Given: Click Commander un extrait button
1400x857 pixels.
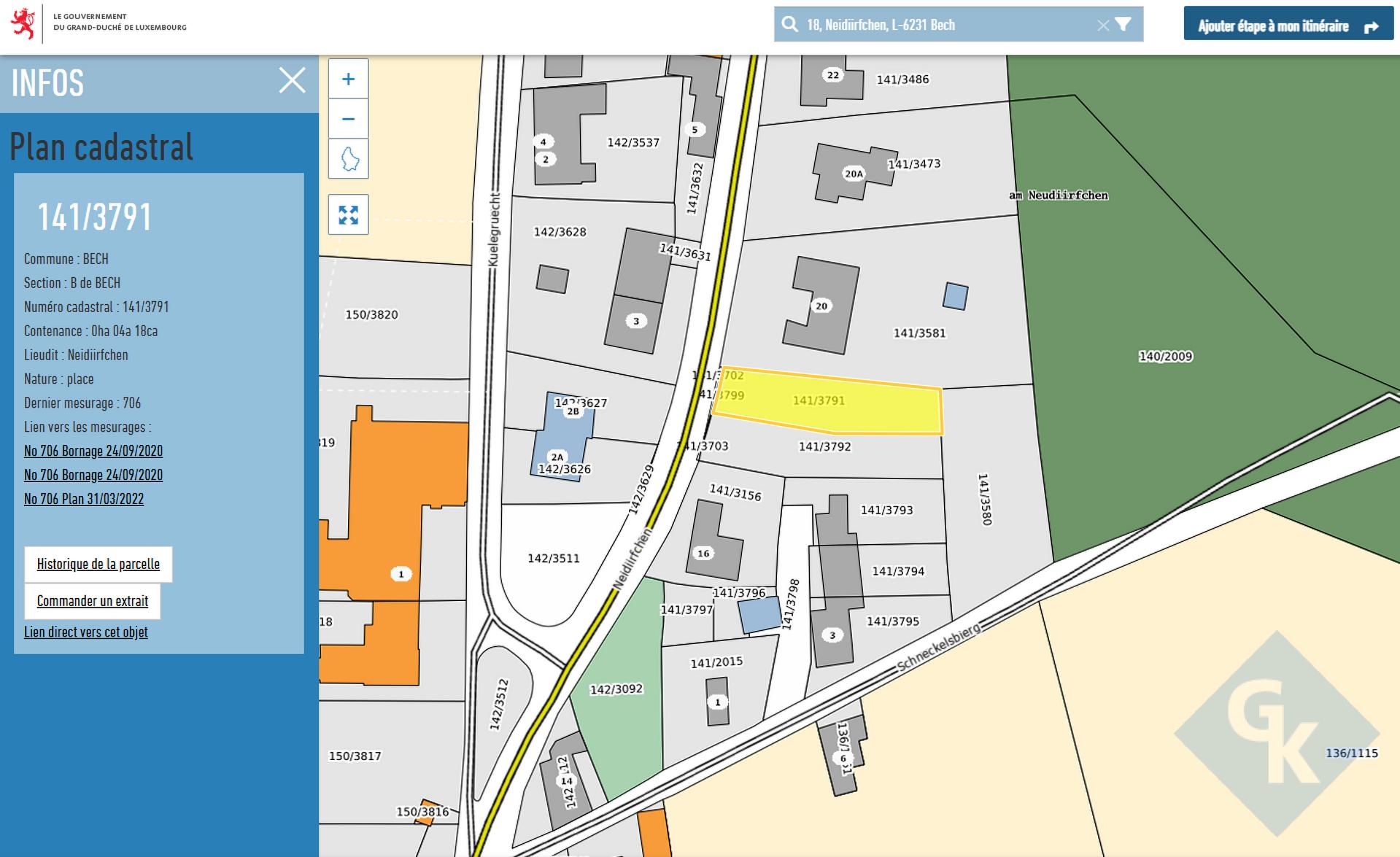Looking at the screenshot, I should click(93, 601).
